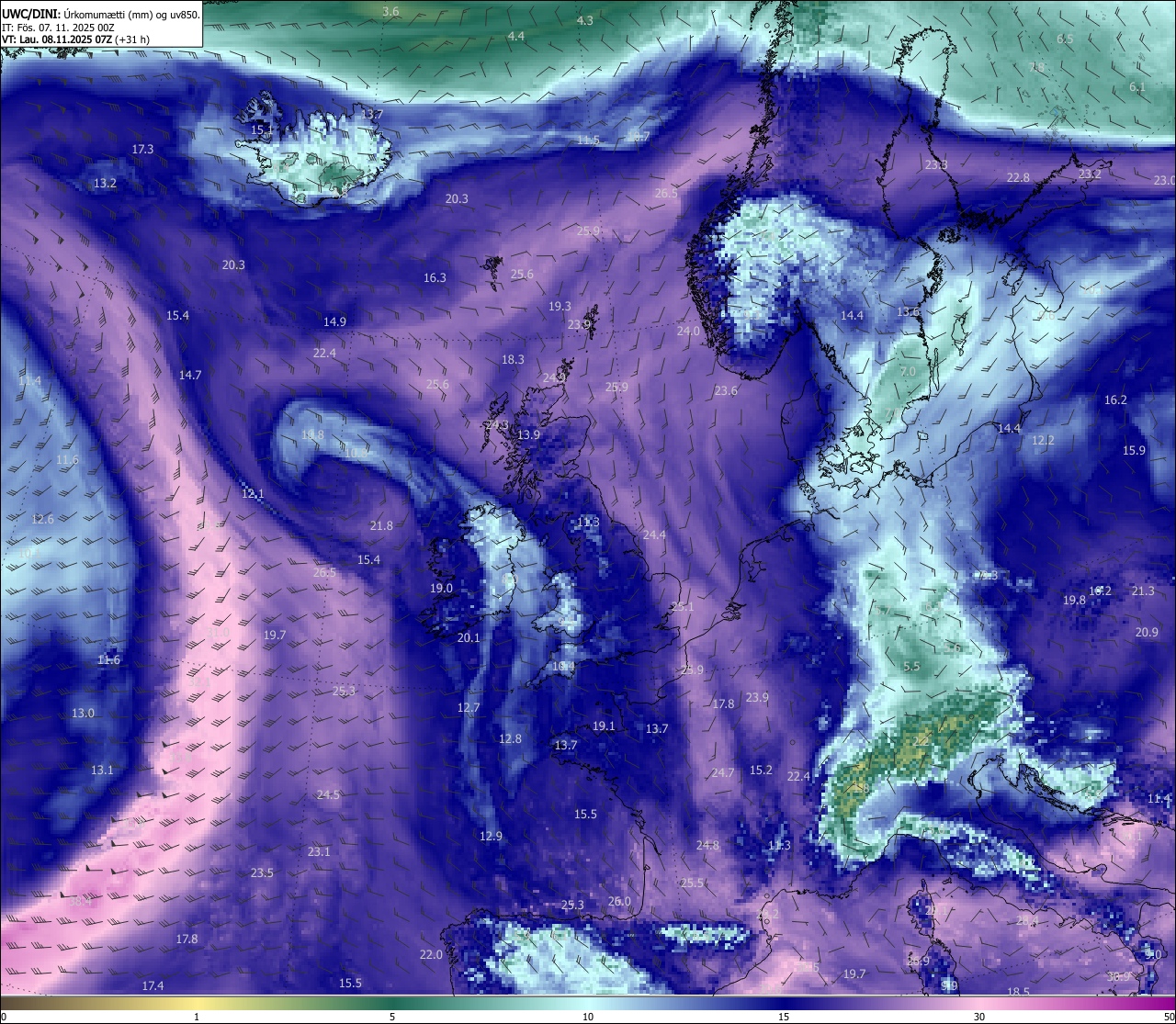Click the 14.7 value label

point(189,376)
